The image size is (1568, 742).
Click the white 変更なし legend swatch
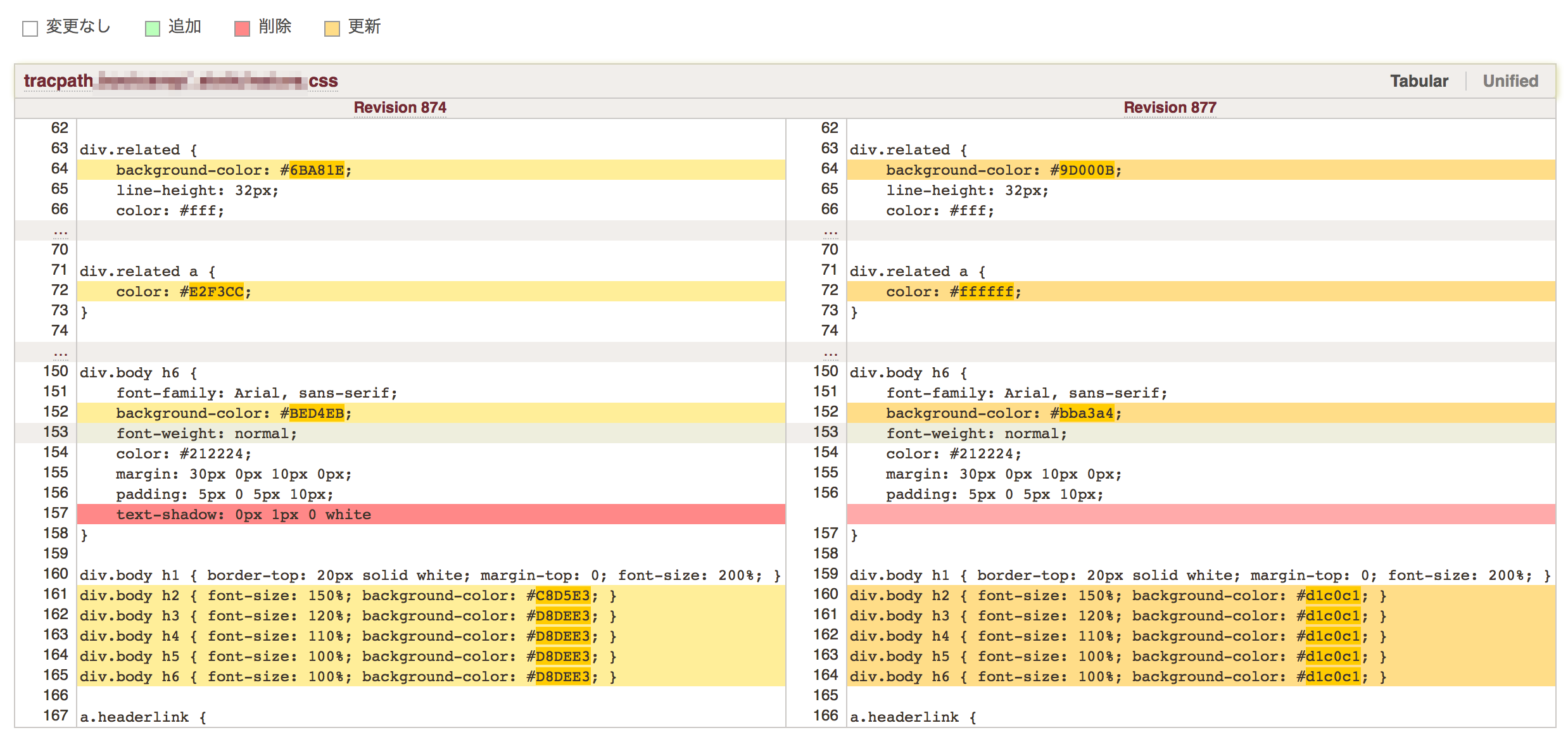tap(30, 28)
